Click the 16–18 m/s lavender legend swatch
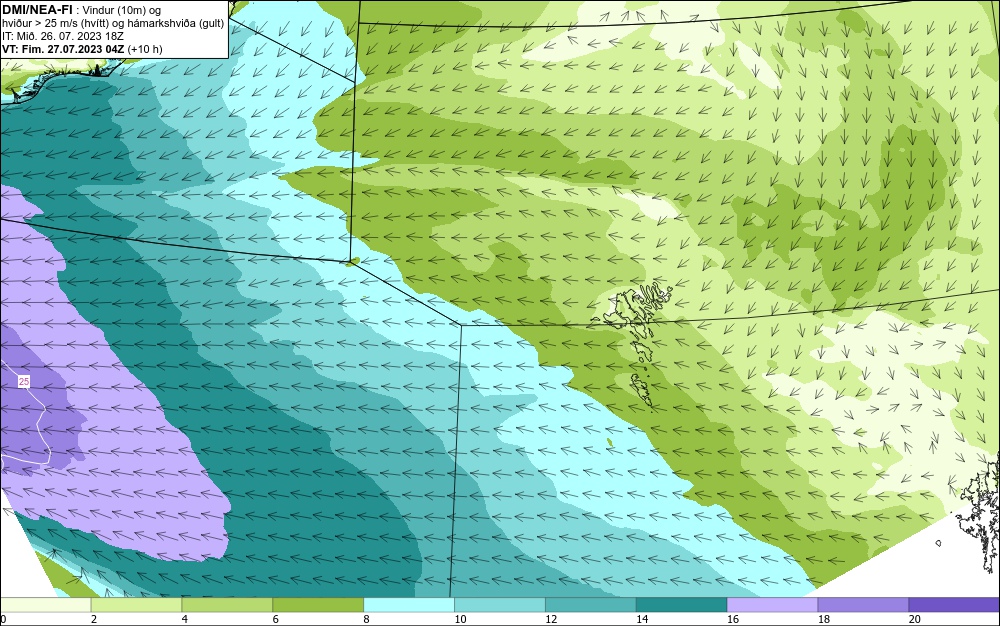 pyautogui.click(x=772, y=605)
